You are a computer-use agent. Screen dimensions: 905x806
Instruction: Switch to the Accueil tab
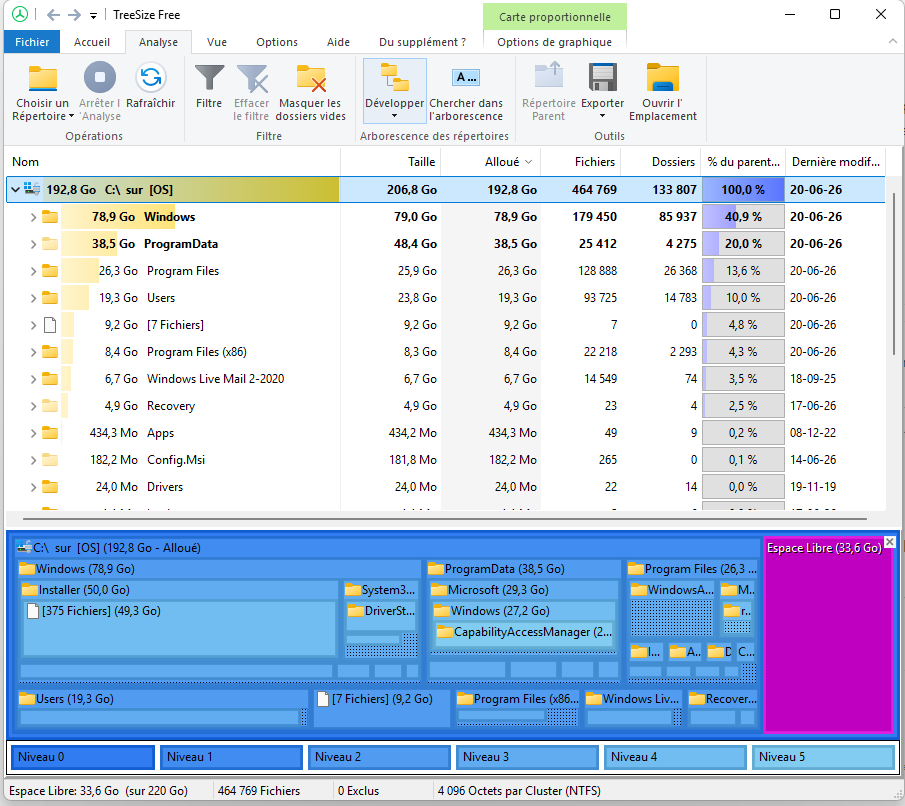point(92,42)
